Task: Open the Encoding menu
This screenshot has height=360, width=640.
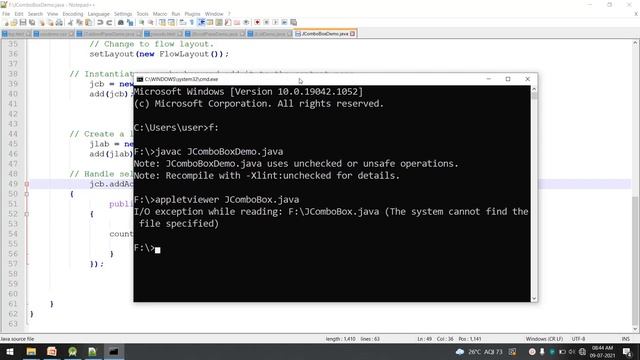Action: (73, 14)
